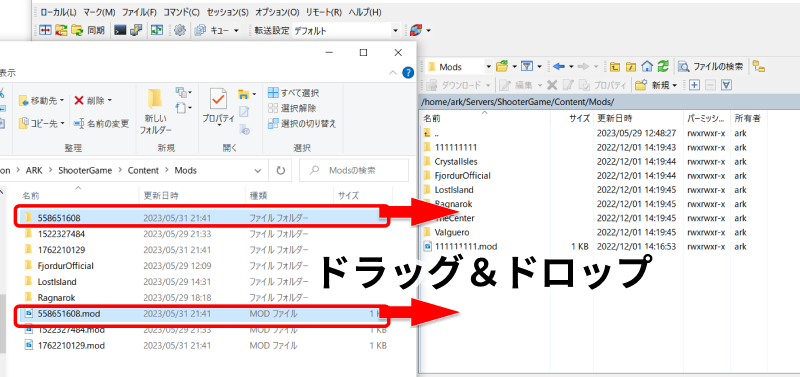800x377 pixels.
Task: Open the 移動先 move to dropdown in Explorer
Action: [x=42, y=100]
